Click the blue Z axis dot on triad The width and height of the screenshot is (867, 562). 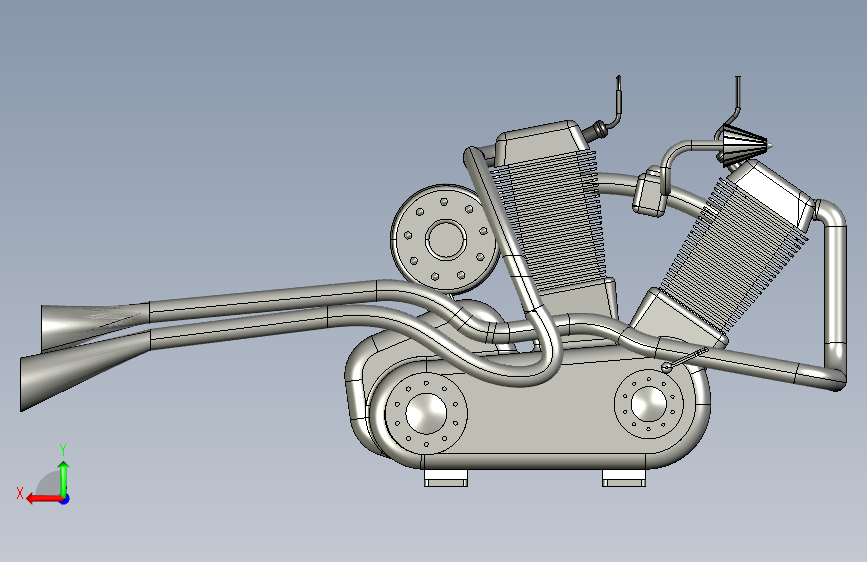(65, 499)
